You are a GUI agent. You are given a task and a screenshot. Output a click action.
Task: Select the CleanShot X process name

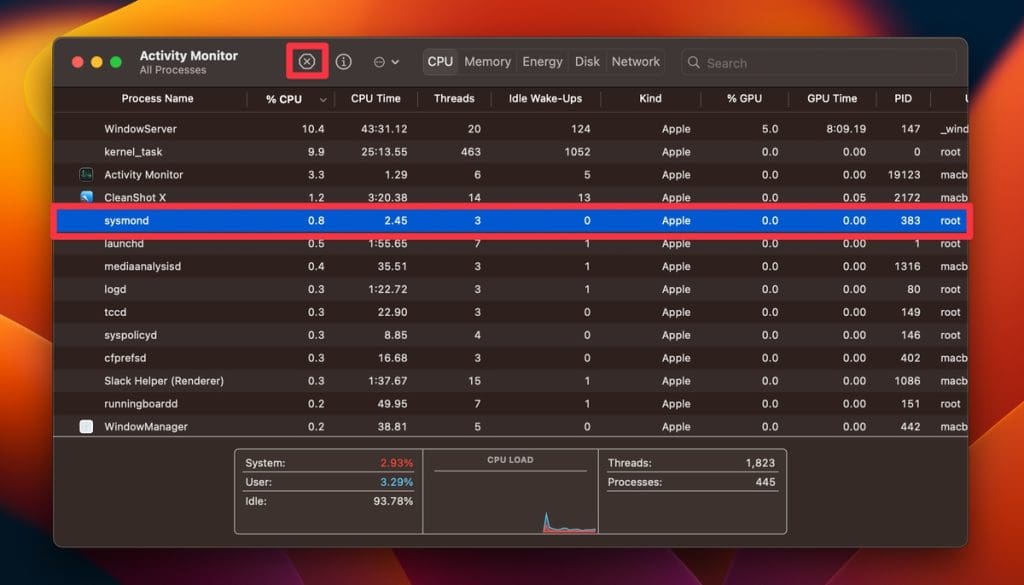[135, 197]
